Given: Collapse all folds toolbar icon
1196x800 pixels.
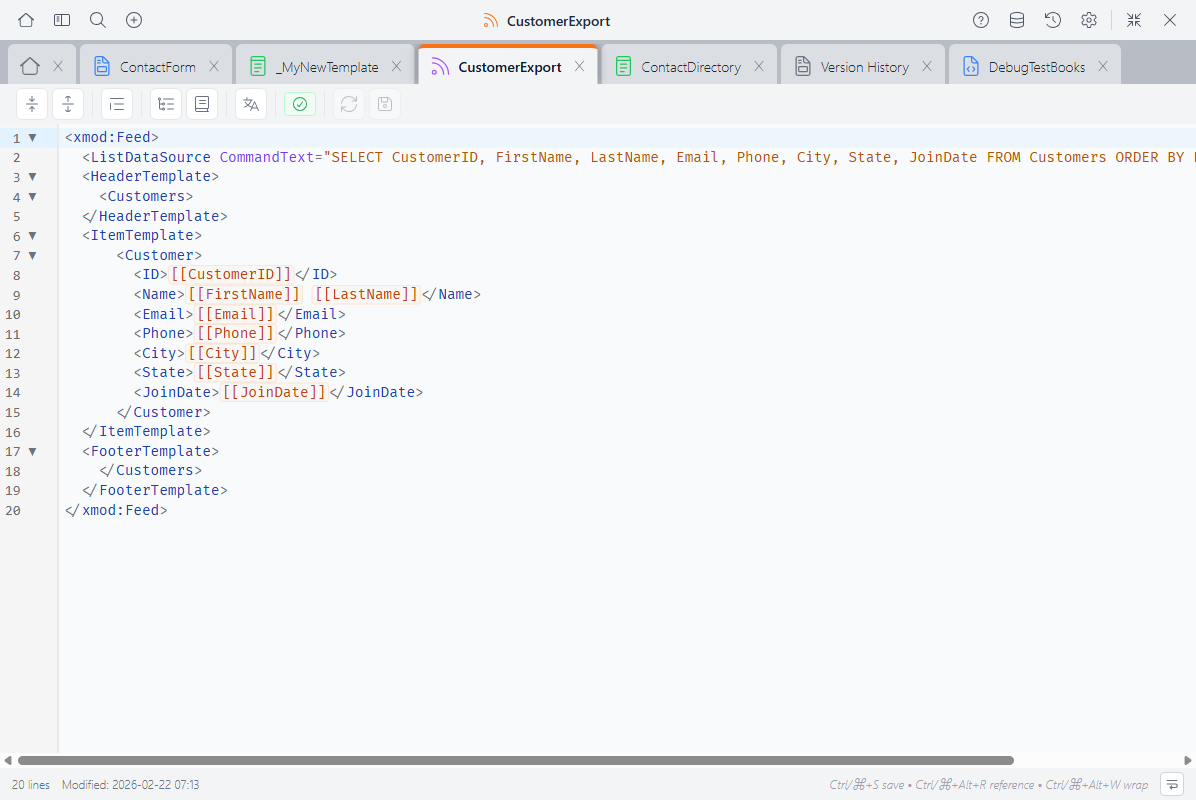Looking at the screenshot, I should 32,104.
